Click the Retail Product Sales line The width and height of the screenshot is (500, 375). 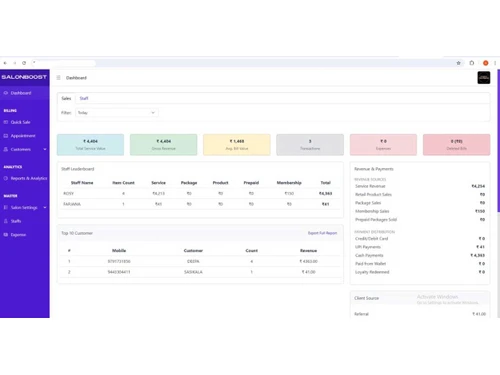[420, 194]
